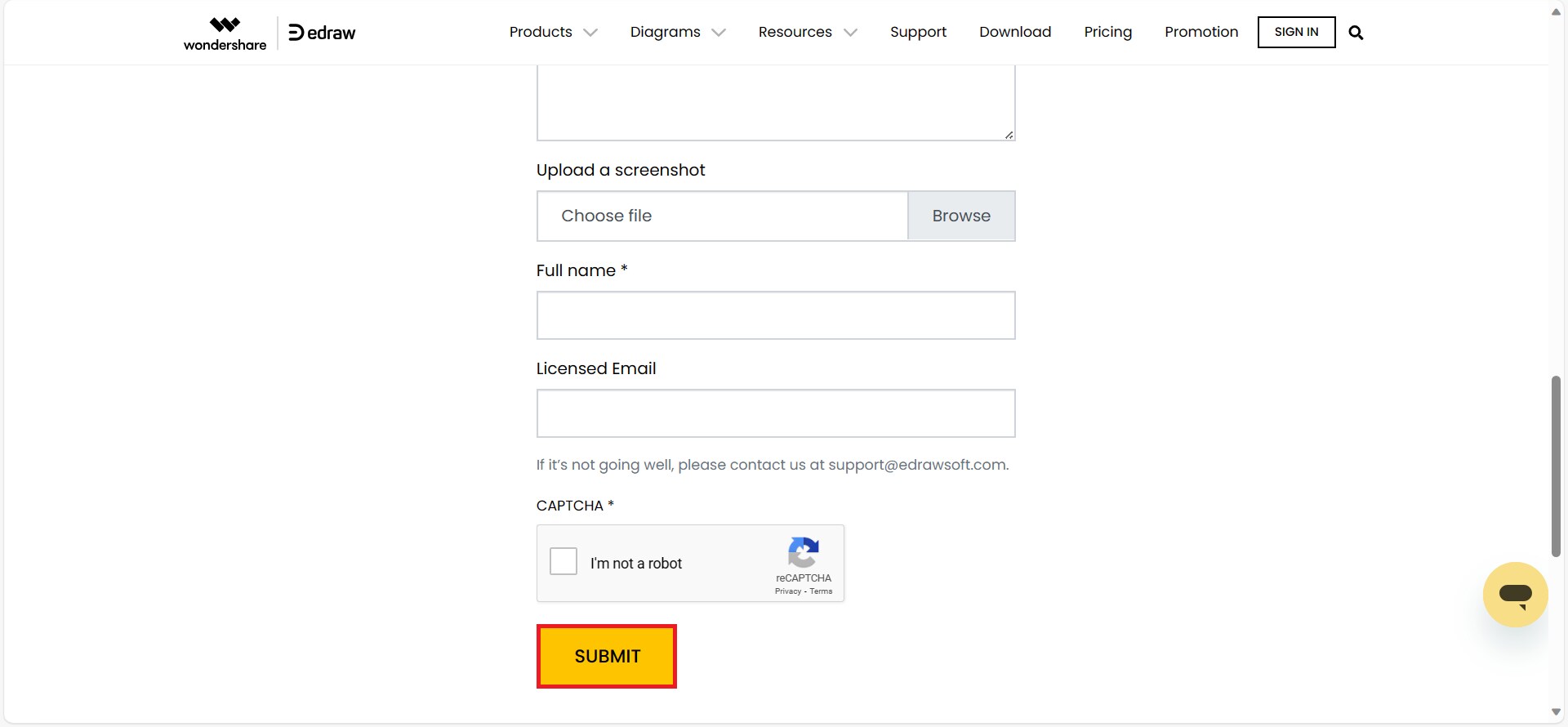Expand the Diagrams dropdown menu
This screenshot has height=727, width=1568.
click(x=677, y=32)
